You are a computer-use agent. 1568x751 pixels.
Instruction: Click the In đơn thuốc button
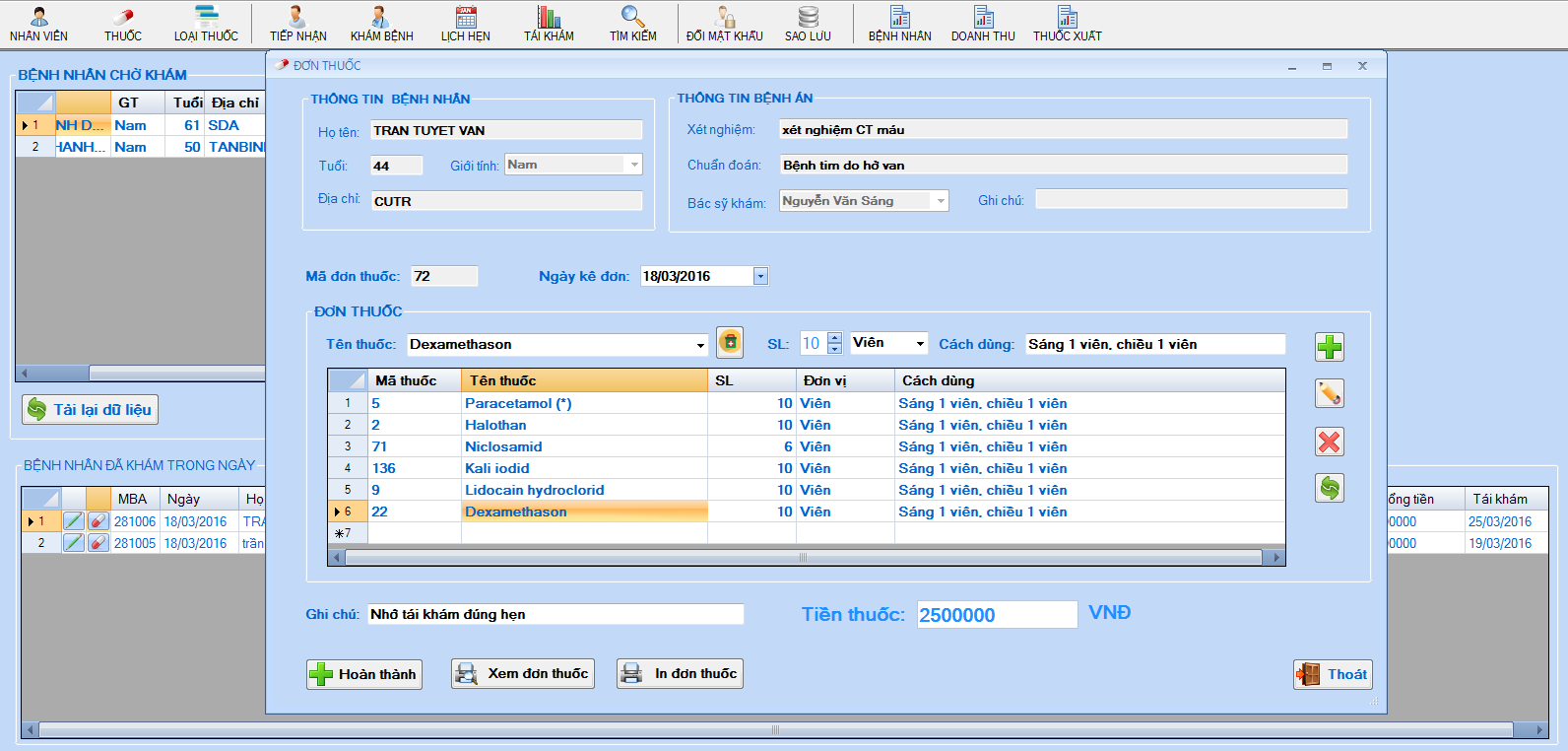[680, 674]
